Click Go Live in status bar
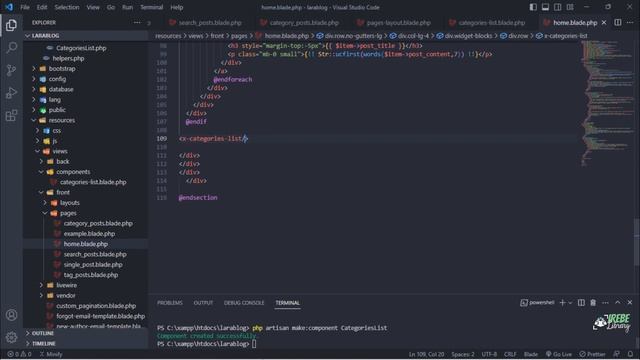 tap(559, 354)
